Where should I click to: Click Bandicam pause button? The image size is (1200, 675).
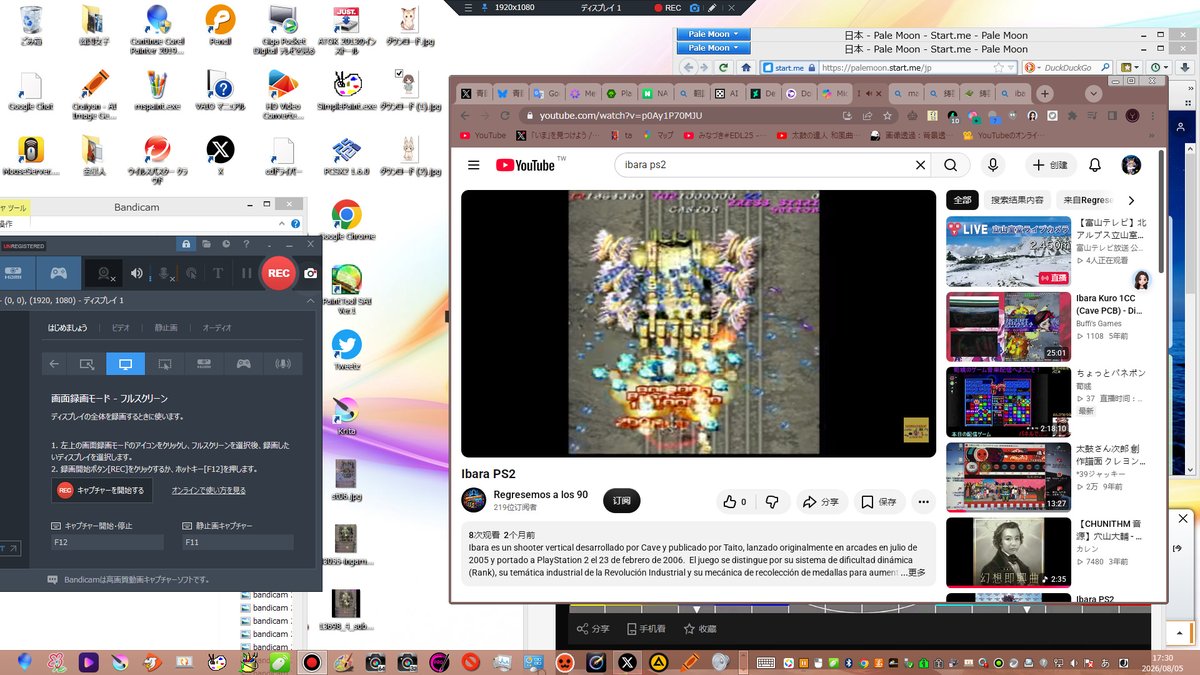pyautogui.click(x=246, y=273)
